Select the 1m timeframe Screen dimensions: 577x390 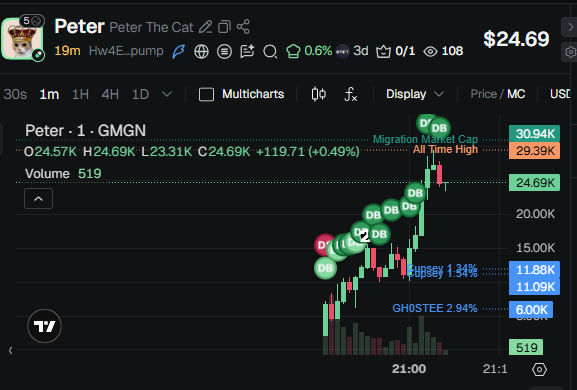(x=49, y=94)
